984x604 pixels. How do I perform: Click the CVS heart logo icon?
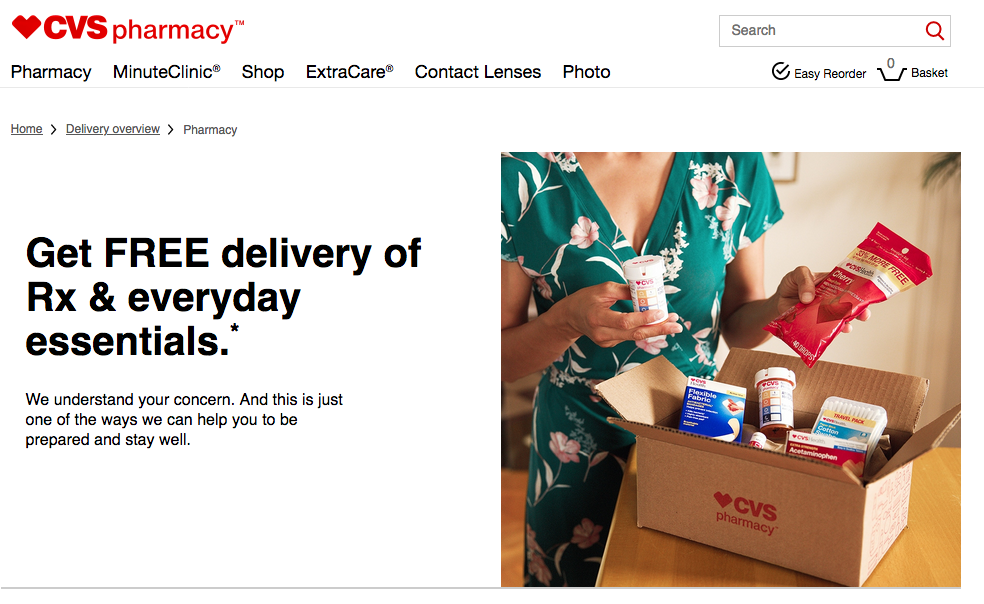26,27
